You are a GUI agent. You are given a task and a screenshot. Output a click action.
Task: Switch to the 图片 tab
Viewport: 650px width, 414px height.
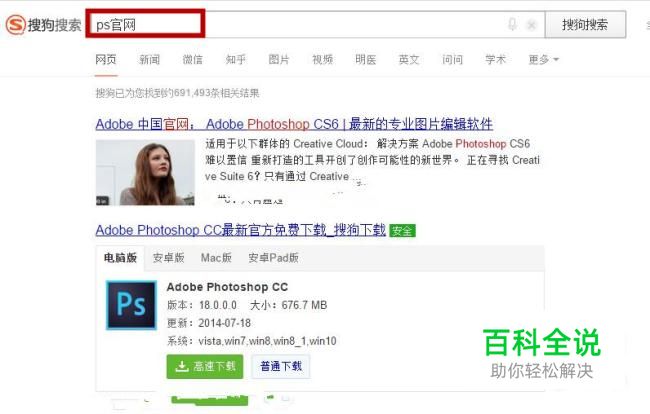click(x=279, y=60)
